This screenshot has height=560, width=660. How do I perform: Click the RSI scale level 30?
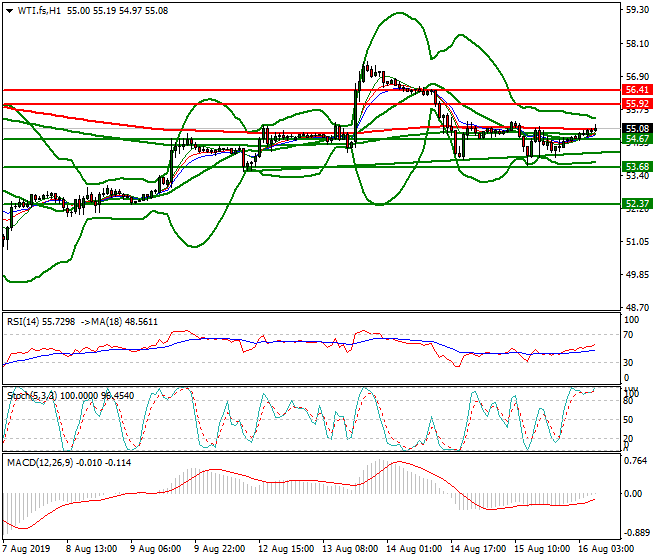628,363
